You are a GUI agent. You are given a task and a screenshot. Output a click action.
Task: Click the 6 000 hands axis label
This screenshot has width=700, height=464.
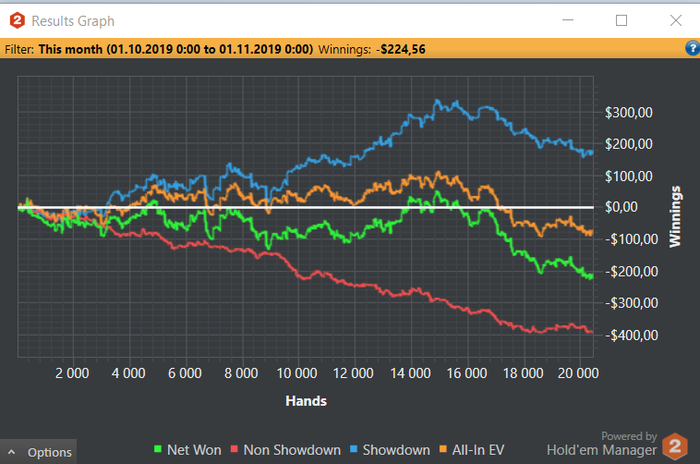(x=184, y=373)
